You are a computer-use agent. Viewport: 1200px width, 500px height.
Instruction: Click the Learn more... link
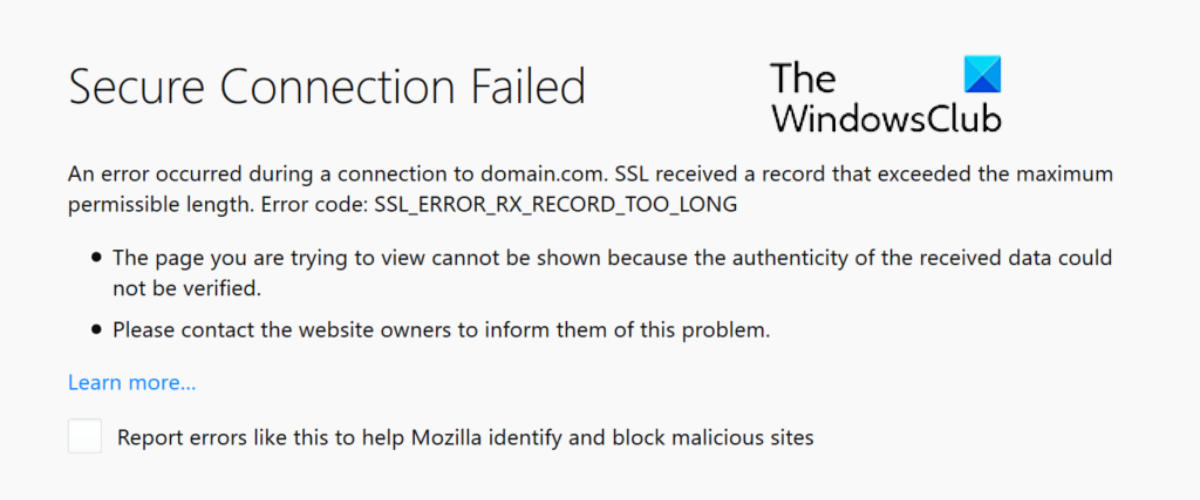pyautogui.click(x=132, y=383)
